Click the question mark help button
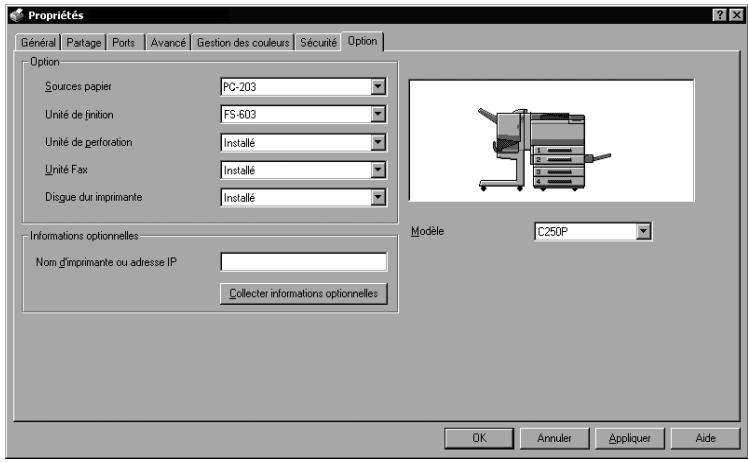The width and height of the screenshot is (748, 462). pos(719,15)
